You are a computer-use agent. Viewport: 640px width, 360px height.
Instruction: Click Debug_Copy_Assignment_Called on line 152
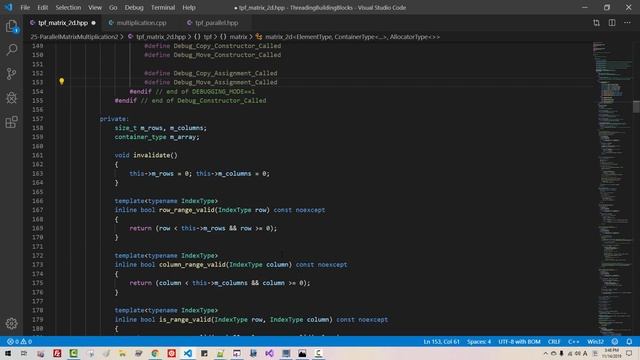tap(225, 73)
